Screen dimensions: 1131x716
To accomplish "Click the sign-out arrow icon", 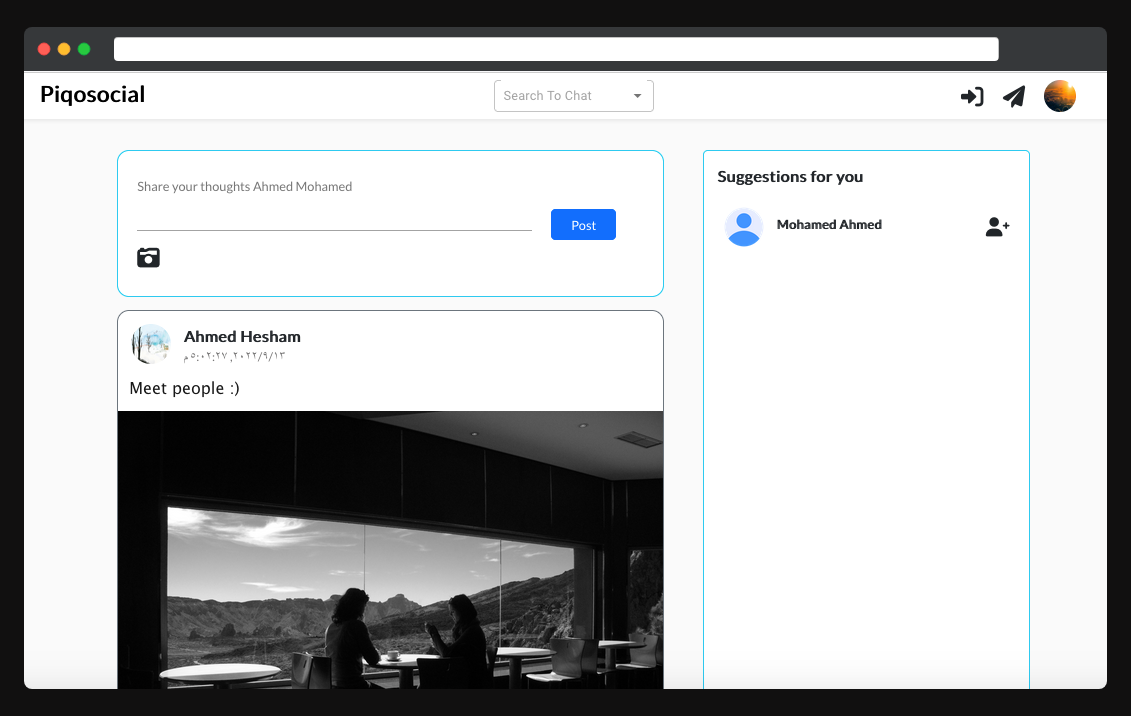I will (x=971, y=96).
